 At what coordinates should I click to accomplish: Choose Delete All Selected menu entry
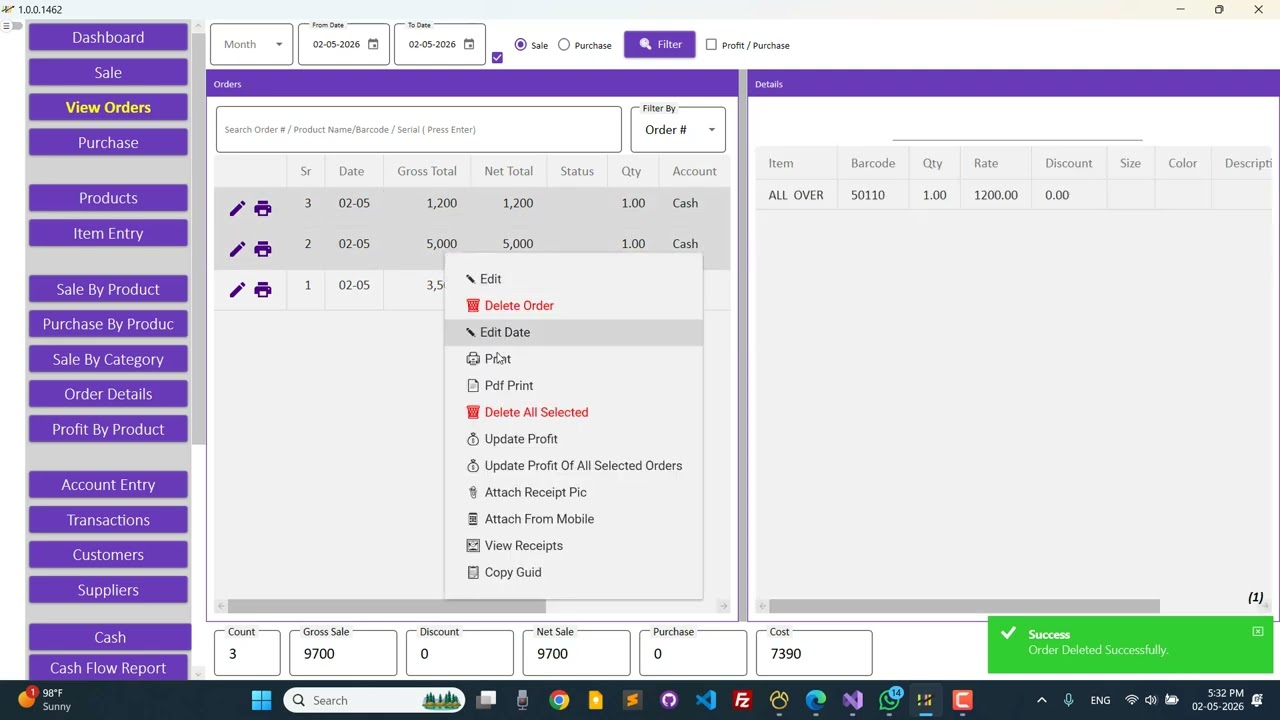(x=574, y=412)
